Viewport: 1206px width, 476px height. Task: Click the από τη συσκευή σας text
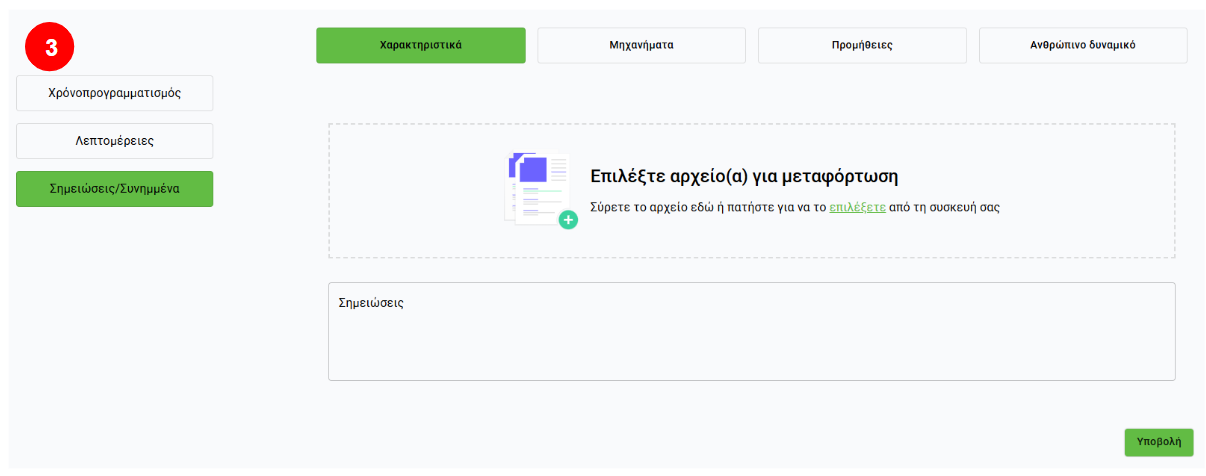click(945, 208)
